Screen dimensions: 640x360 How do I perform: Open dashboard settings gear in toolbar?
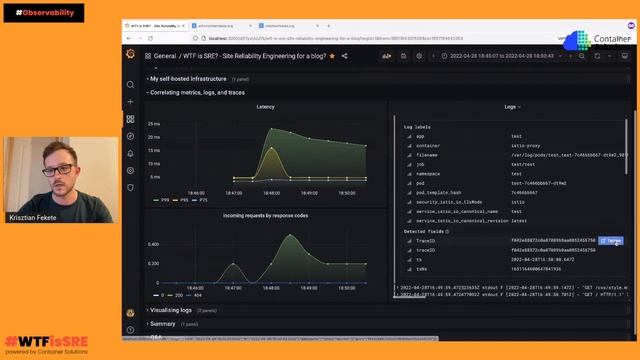coord(419,56)
